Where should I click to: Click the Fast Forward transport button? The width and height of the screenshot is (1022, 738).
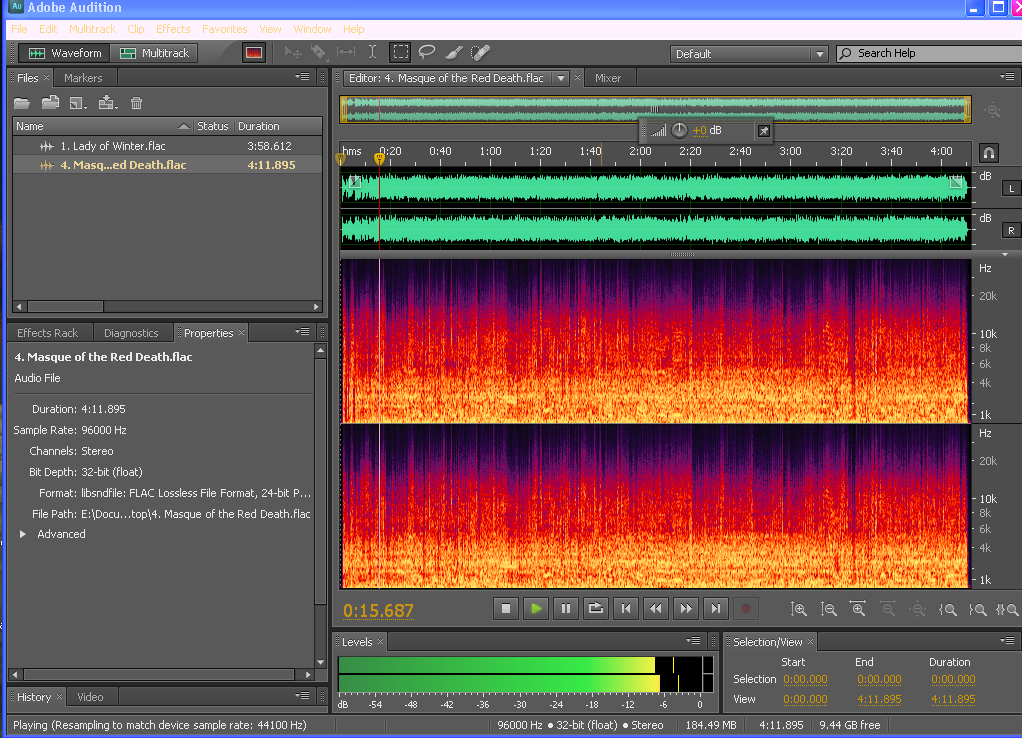(x=686, y=609)
